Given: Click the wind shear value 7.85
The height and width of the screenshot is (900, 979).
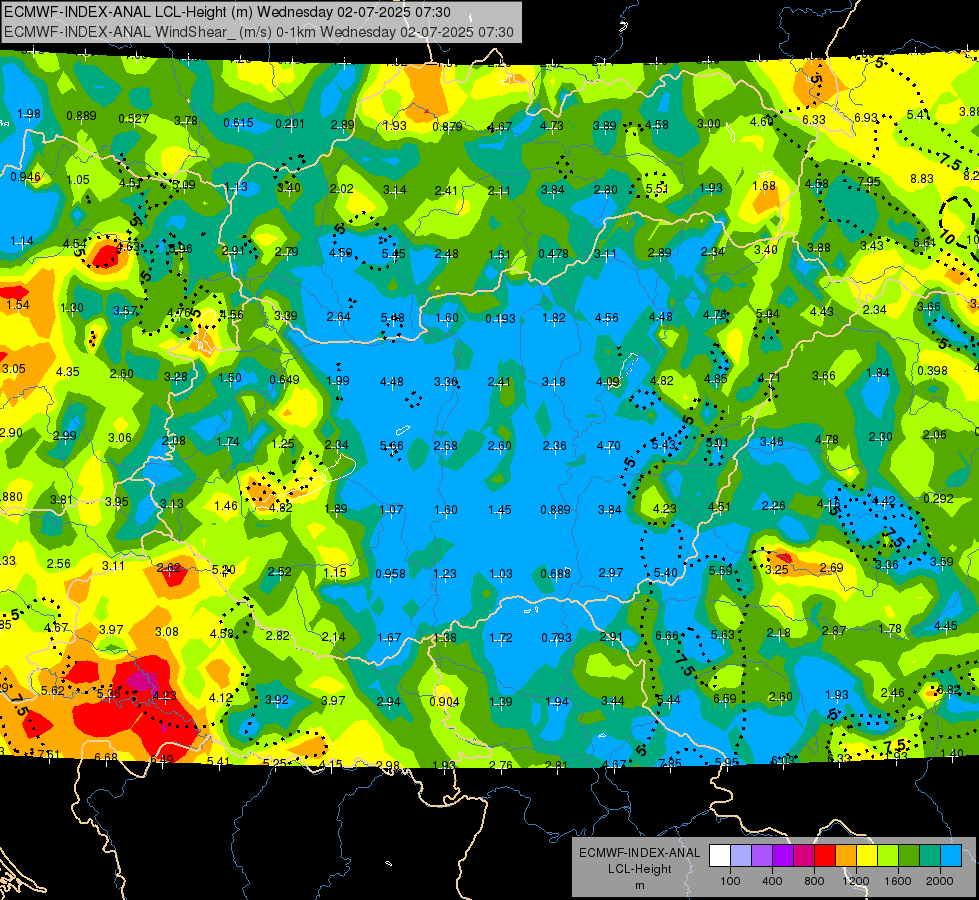Looking at the screenshot, I should (671, 763).
